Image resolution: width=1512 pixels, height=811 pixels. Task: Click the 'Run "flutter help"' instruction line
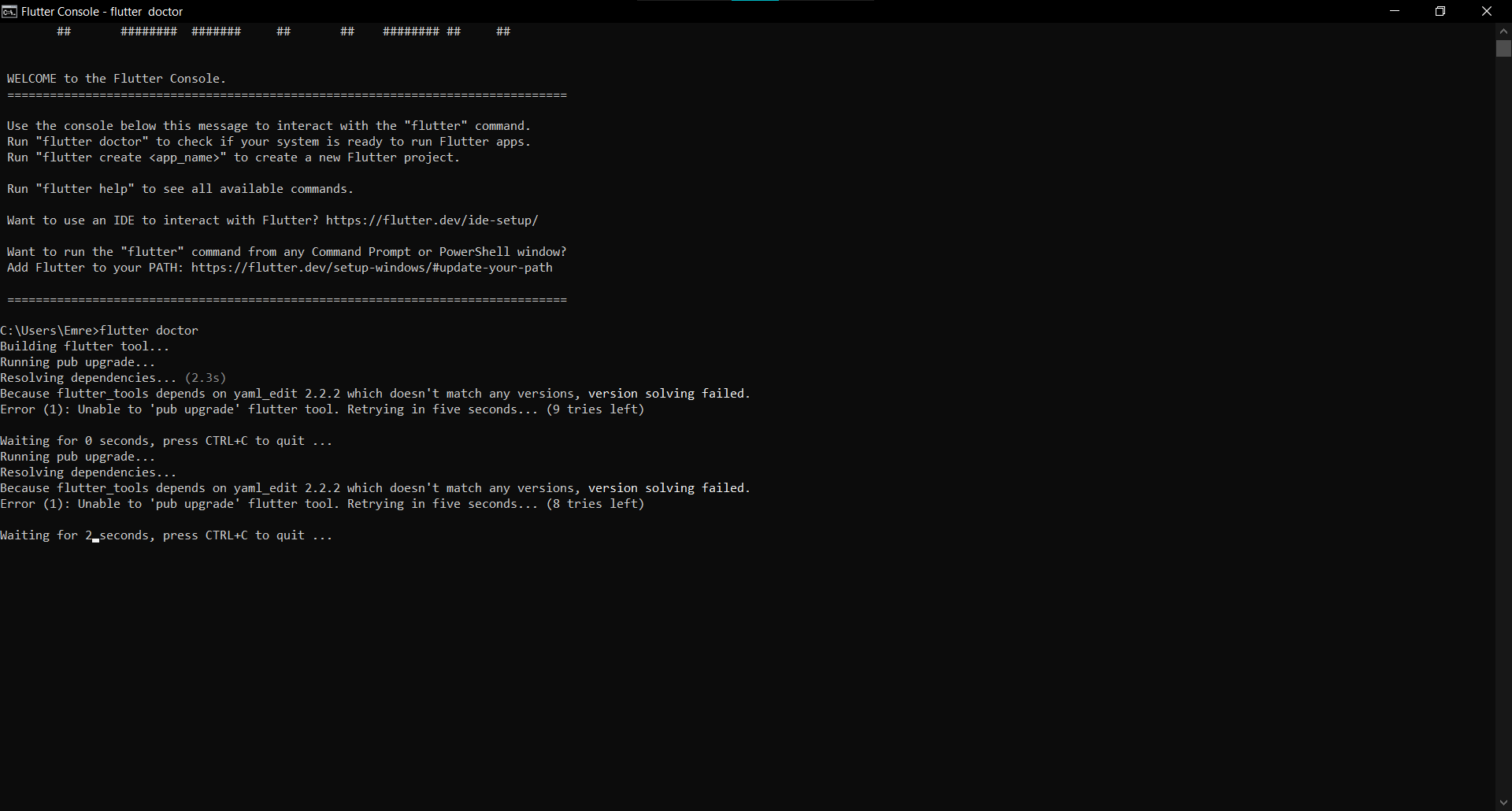(180, 189)
